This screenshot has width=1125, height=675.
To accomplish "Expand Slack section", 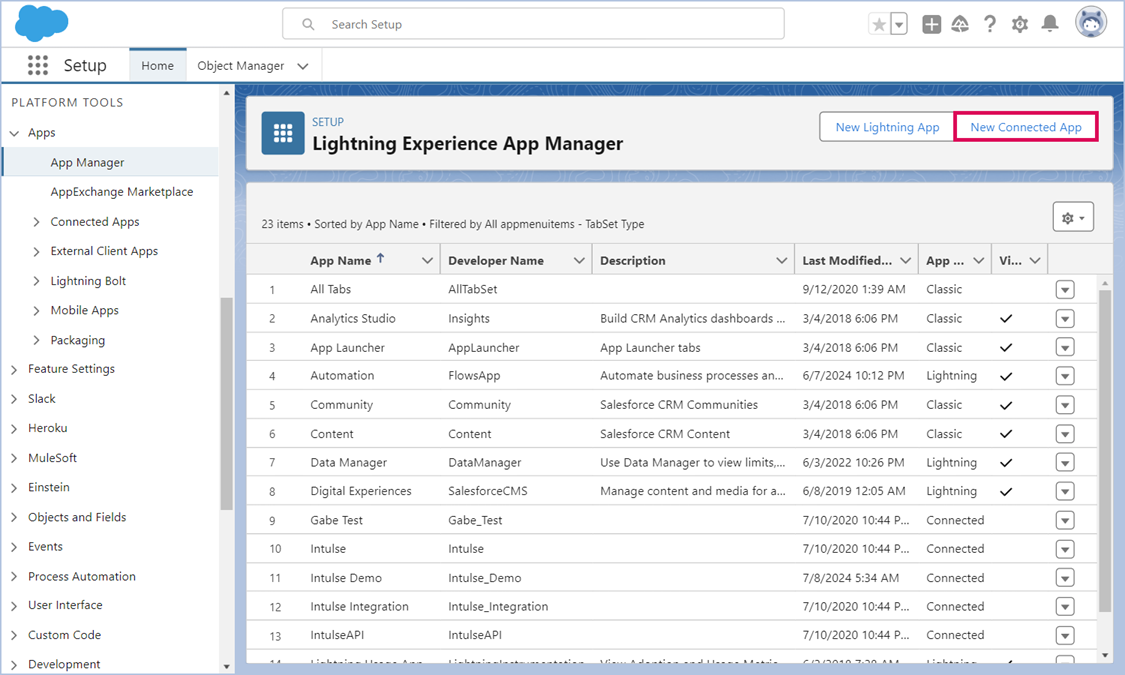I will click(14, 399).
